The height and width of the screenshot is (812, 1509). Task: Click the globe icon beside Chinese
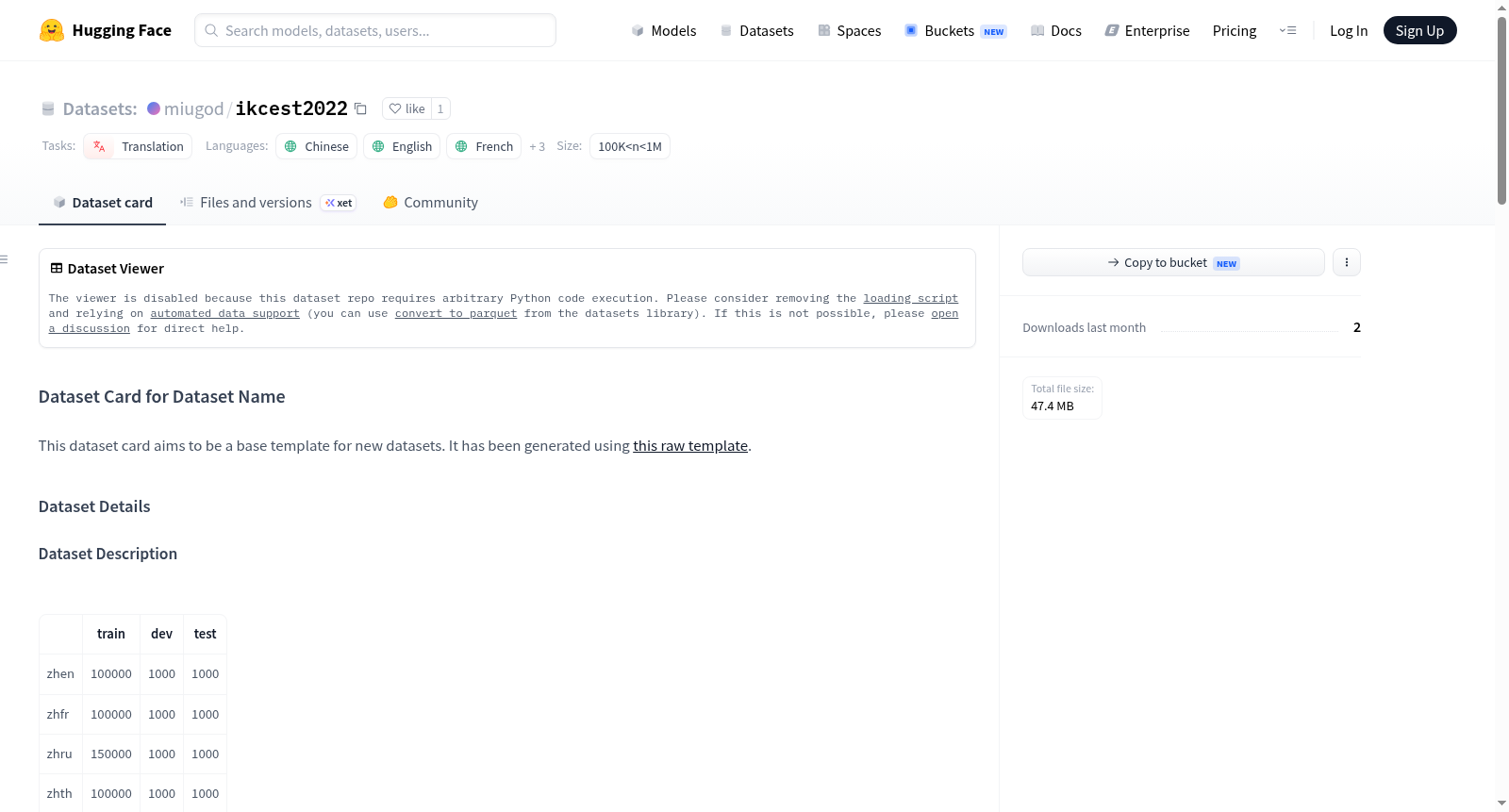coord(290,146)
